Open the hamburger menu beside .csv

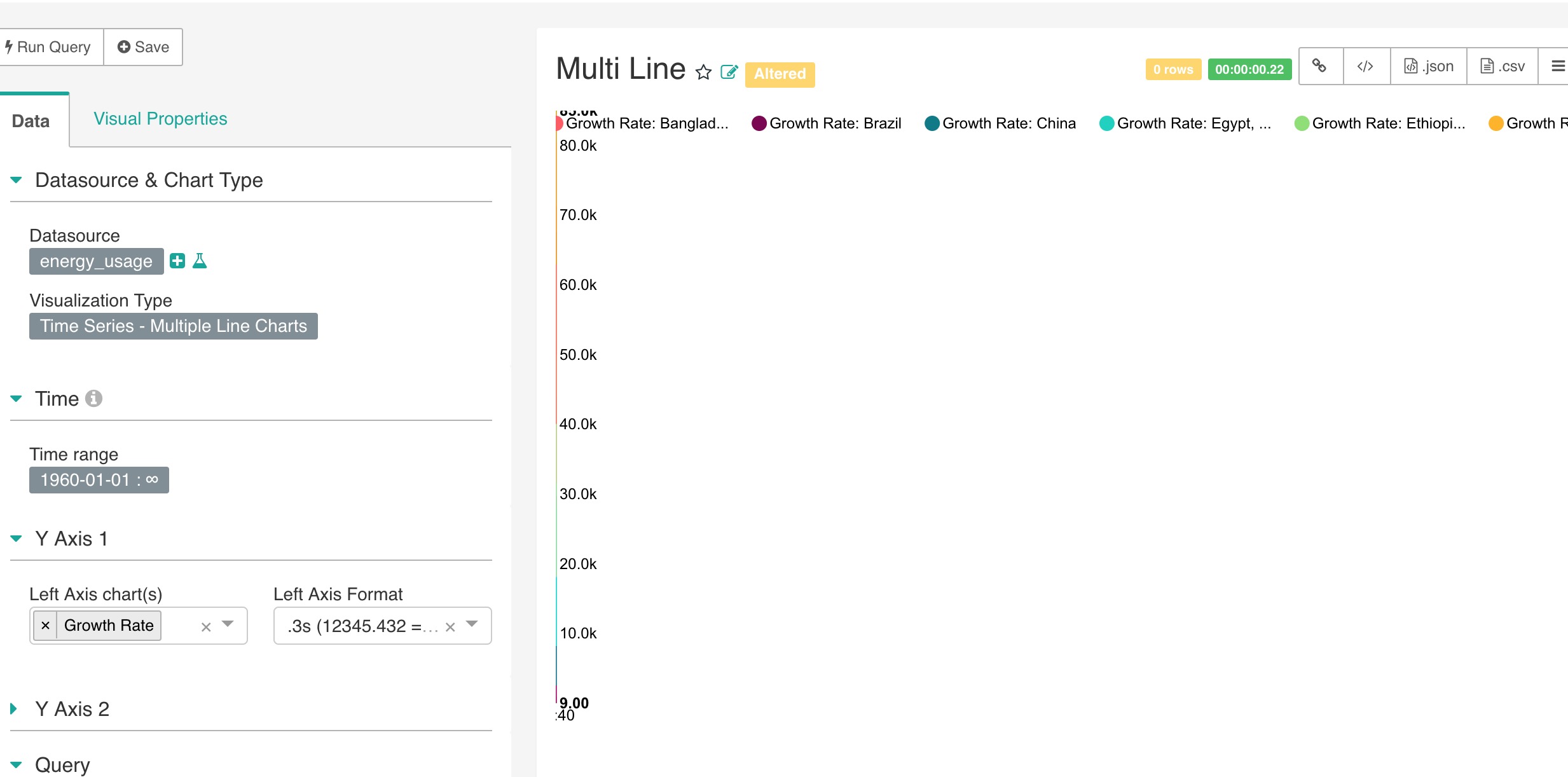(1558, 65)
